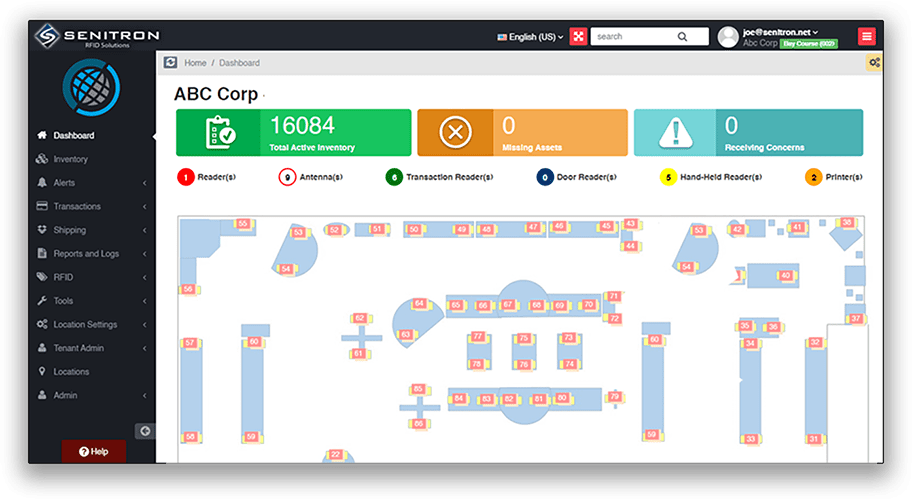Select Locations in the sidebar menu

[x=71, y=372]
